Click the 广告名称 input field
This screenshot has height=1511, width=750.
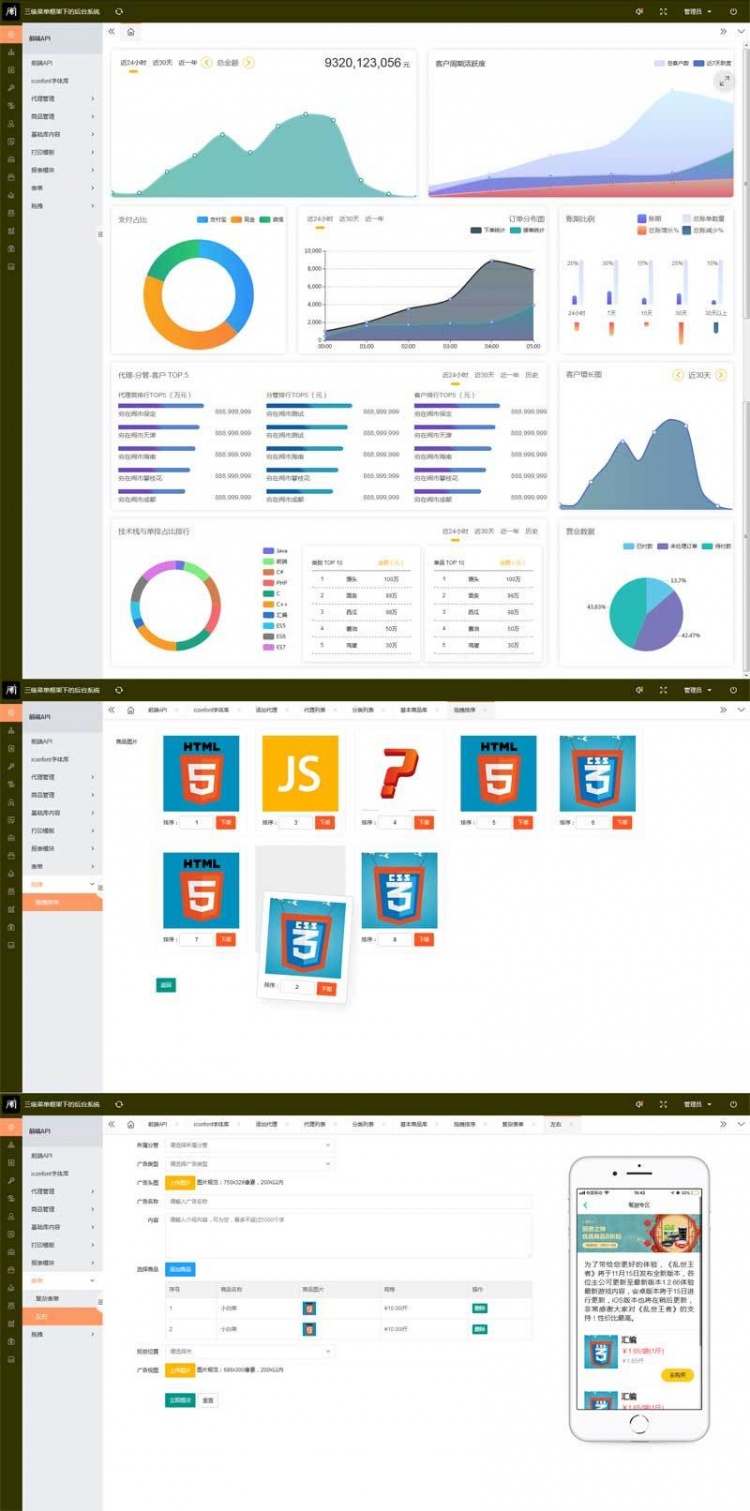pyautogui.click(x=348, y=1201)
